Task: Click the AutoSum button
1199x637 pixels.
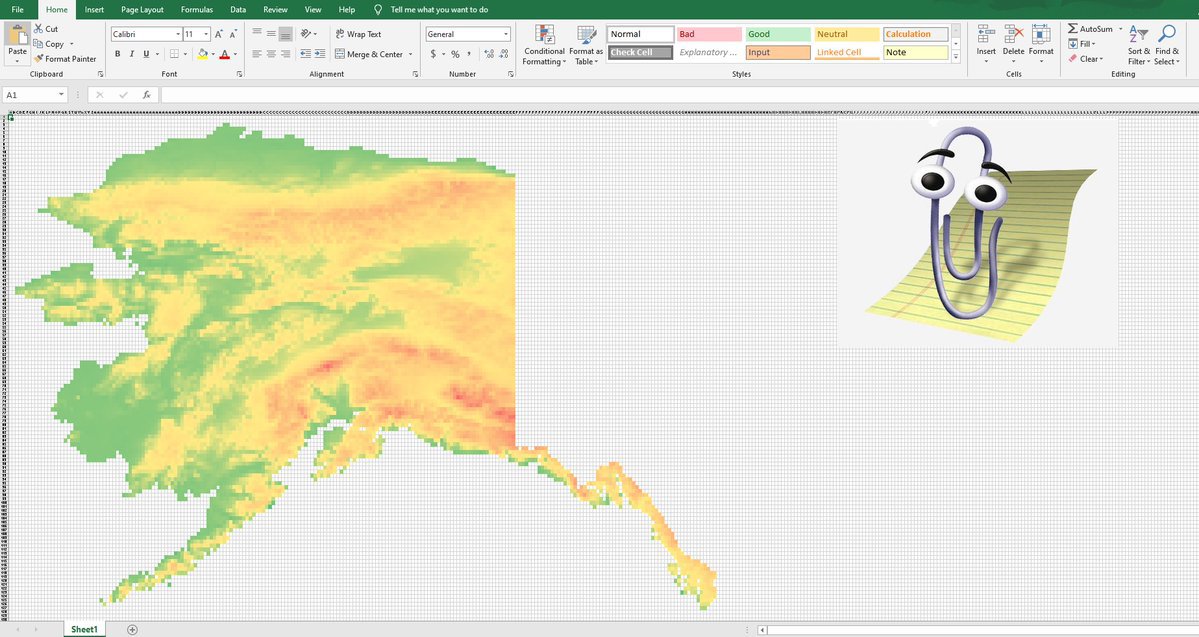Action: (1090, 29)
